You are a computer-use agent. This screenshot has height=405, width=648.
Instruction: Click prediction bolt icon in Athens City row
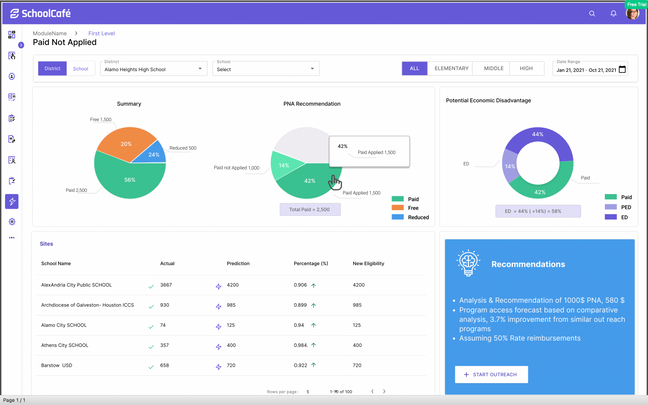pos(218,347)
